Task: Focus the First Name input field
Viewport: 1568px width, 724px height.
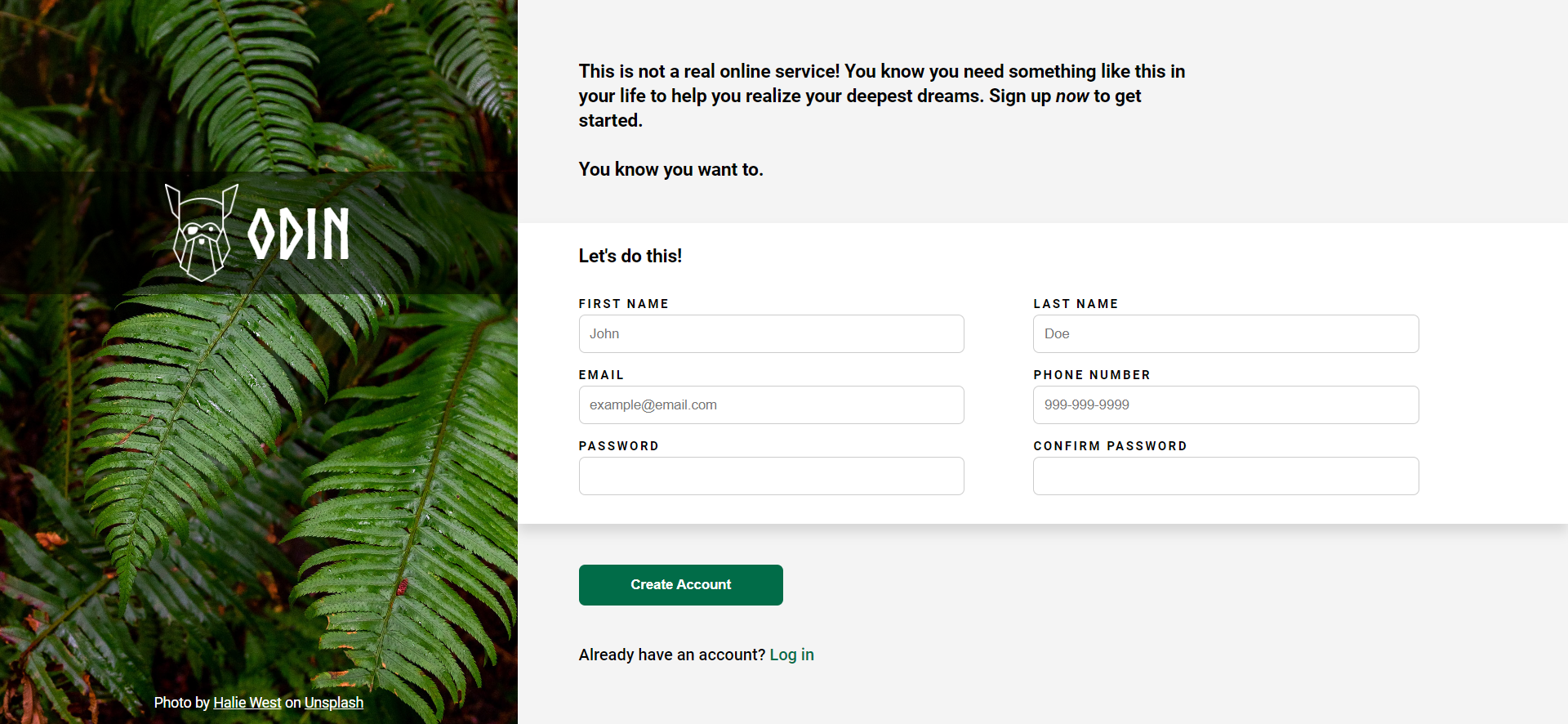Action: tap(771, 333)
